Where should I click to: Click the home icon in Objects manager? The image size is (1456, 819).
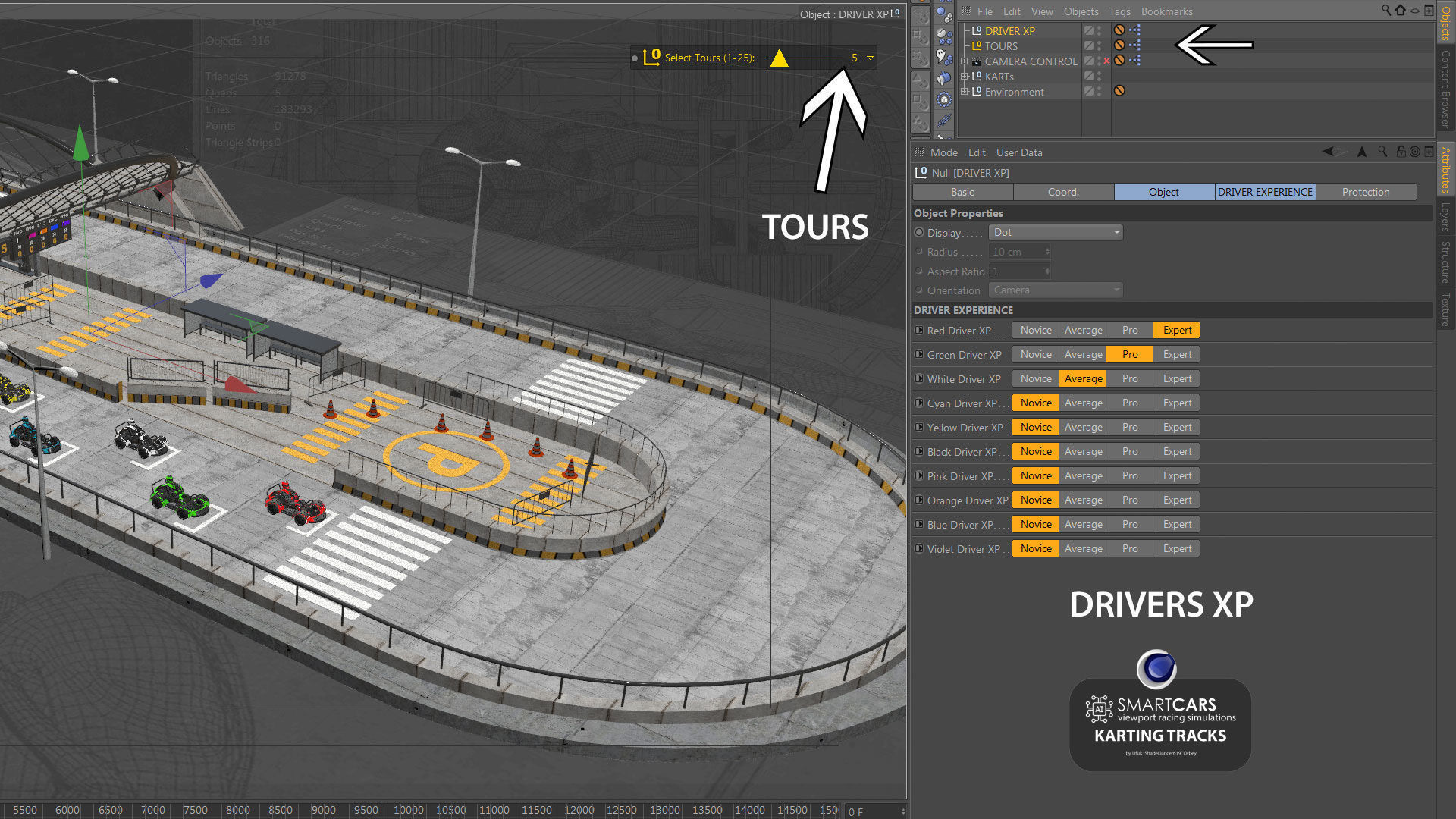tap(1400, 11)
